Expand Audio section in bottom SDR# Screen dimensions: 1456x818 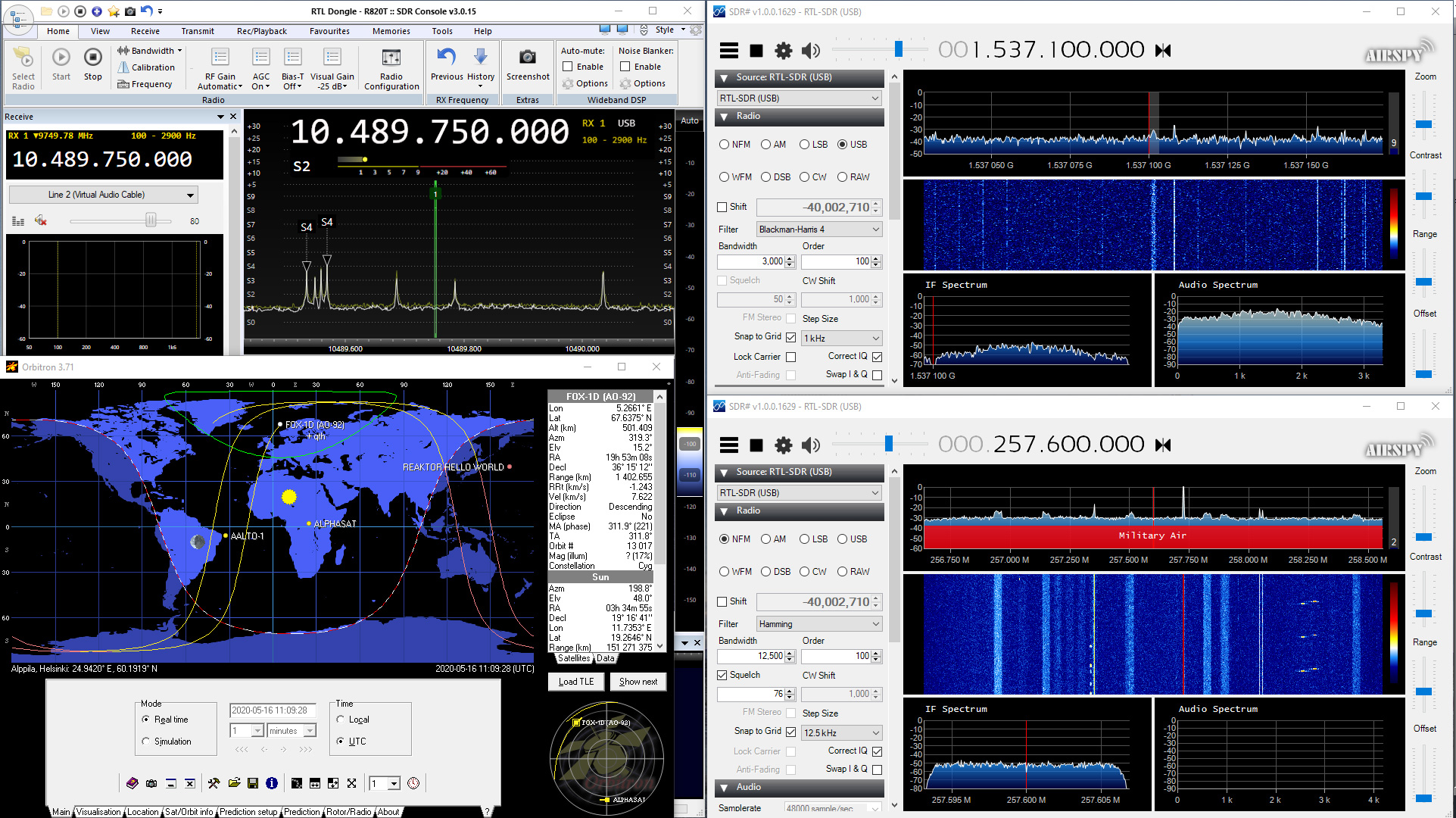725,788
